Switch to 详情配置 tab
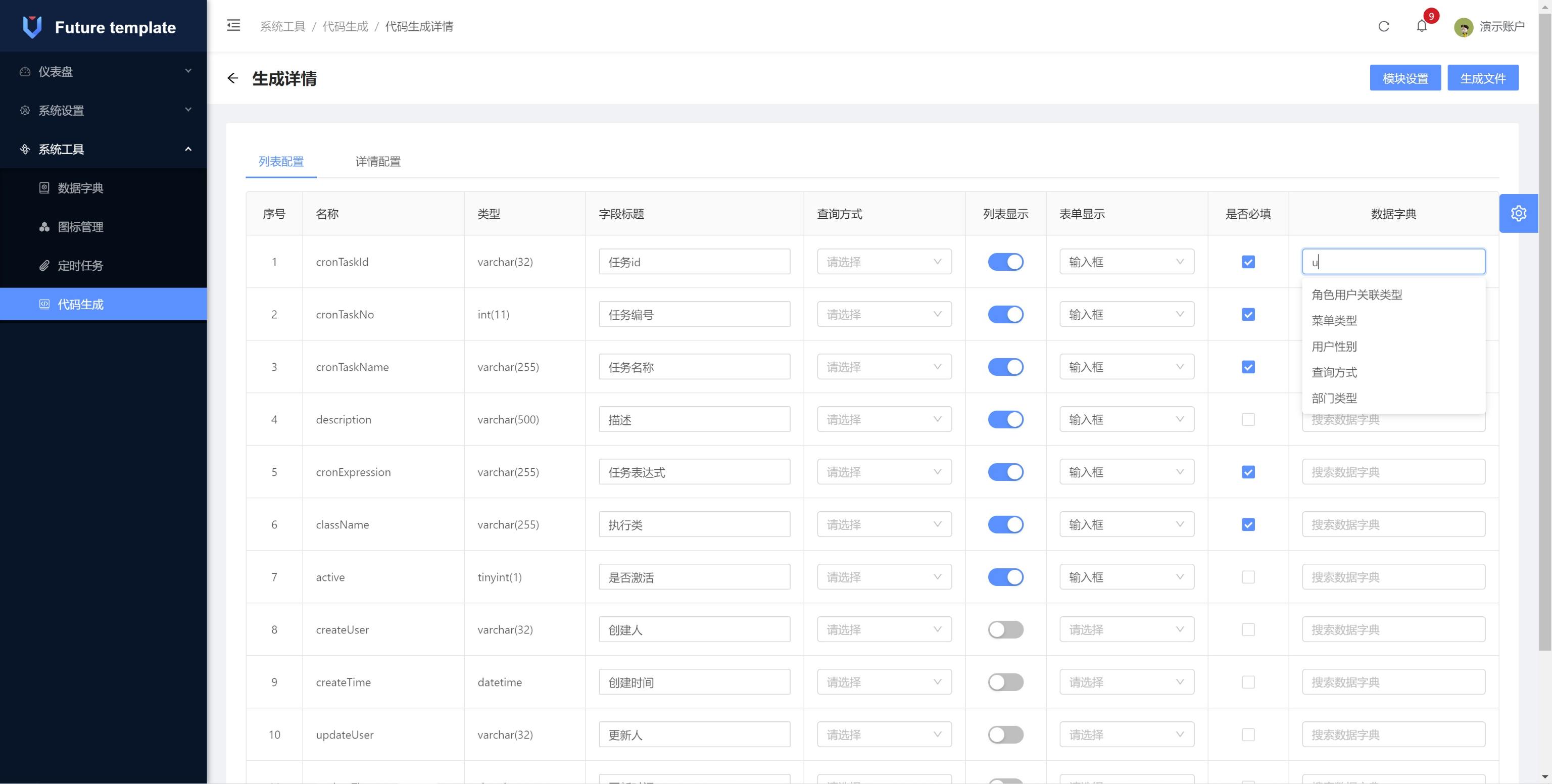 pos(378,162)
